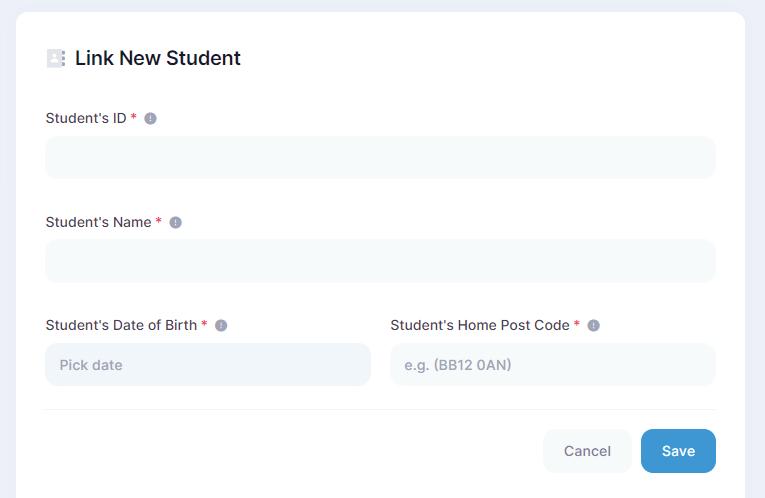Open the Pick date field
This screenshot has width=765, height=498.
(207, 365)
